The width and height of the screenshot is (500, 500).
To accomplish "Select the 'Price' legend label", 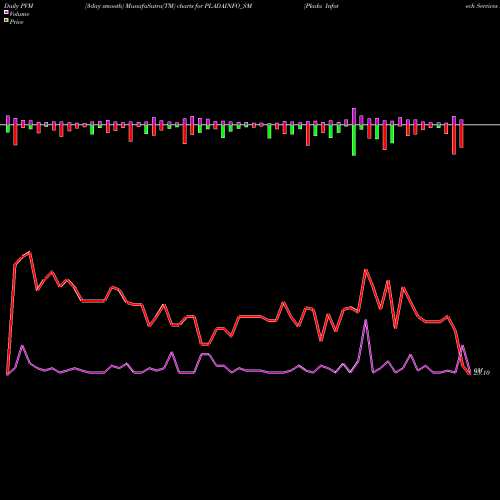I will click(16, 22).
